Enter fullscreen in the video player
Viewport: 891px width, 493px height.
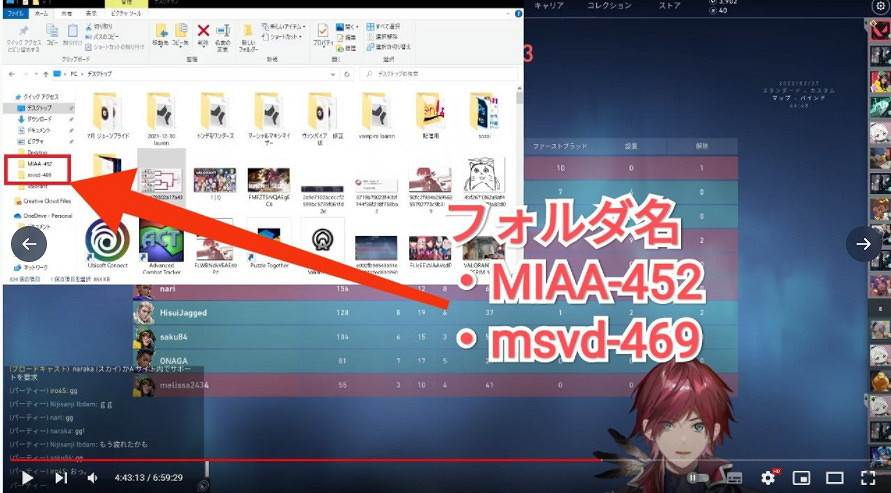pos(868,478)
